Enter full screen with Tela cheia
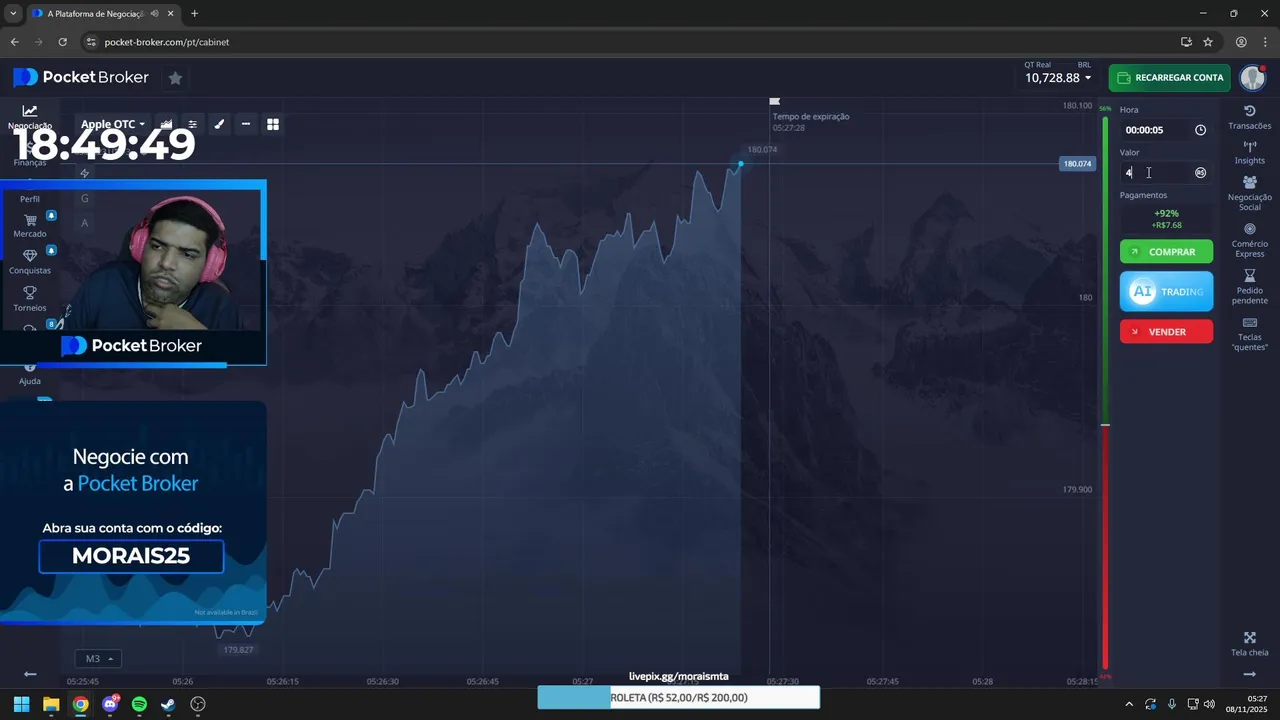 (x=1249, y=644)
